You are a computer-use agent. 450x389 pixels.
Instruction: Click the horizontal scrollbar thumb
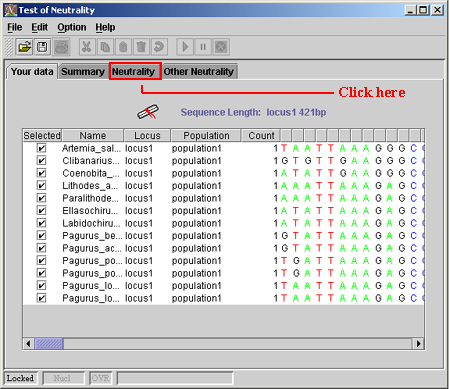(49, 343)
